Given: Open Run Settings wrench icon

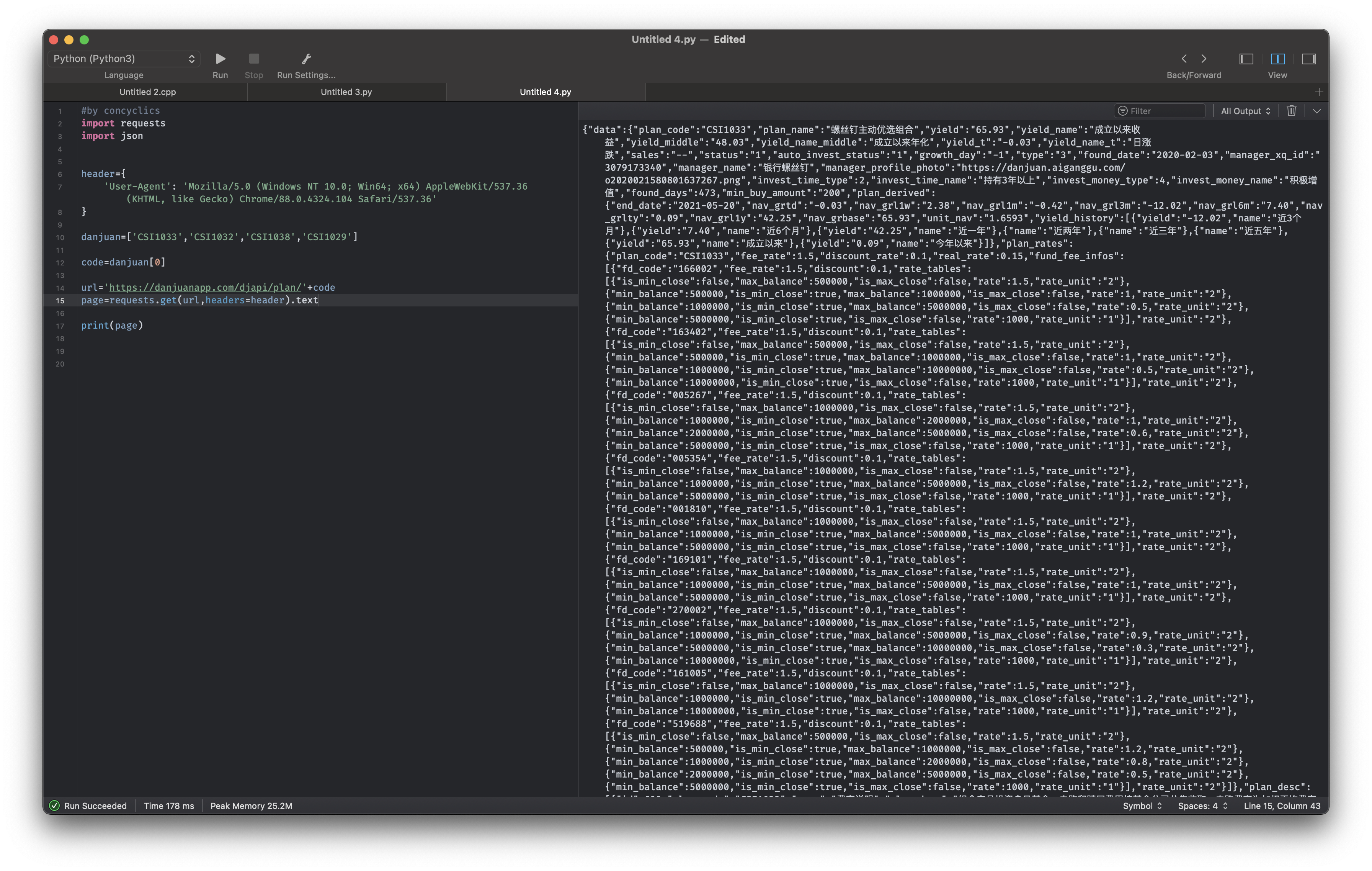Looking at the screenshot, I should tap(306, 59).
